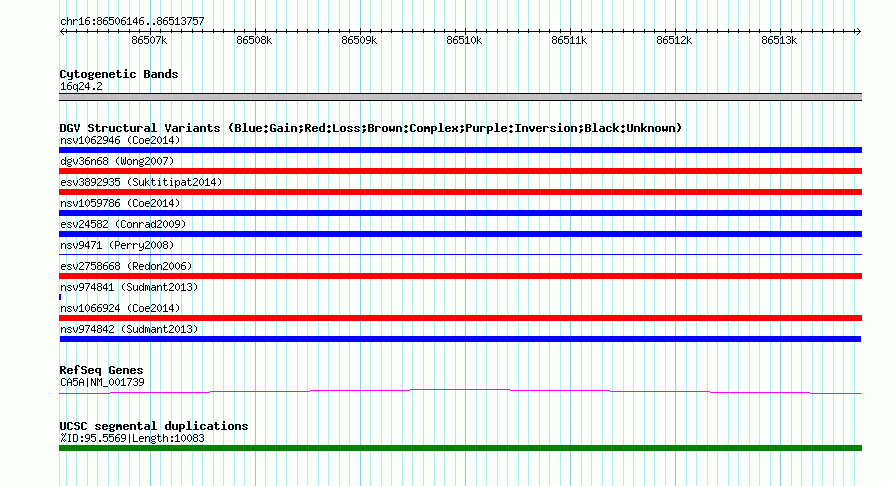Click the nsv1059786 (Coe2014) label
The image size is (890, 486).
[x=120, y=203]
